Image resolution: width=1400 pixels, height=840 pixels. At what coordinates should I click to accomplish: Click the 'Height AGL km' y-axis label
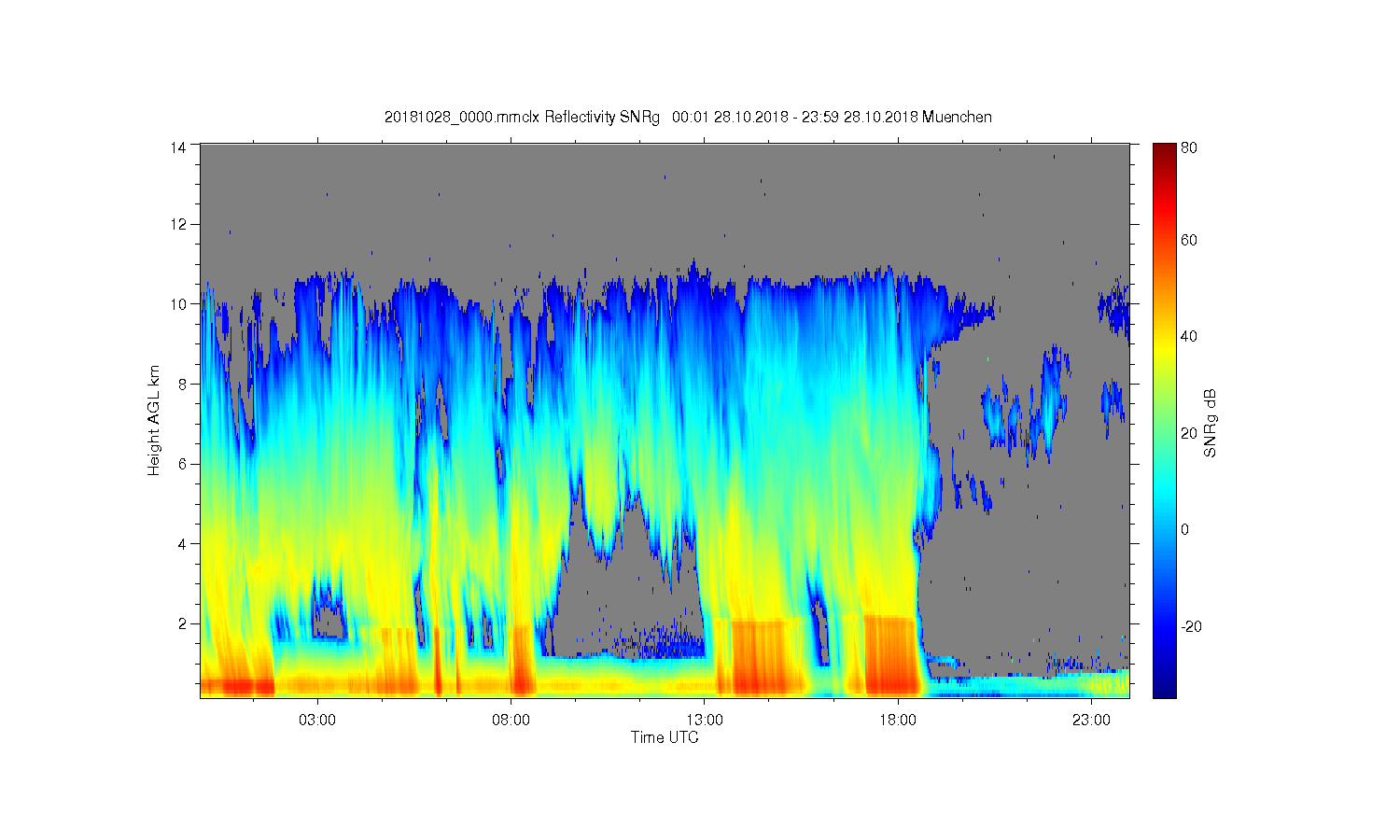point(154,420)
